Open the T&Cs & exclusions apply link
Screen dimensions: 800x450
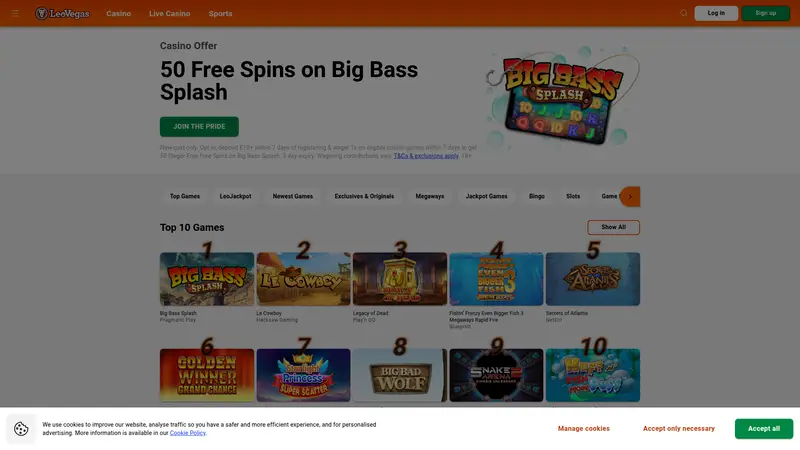pos(426,156)
